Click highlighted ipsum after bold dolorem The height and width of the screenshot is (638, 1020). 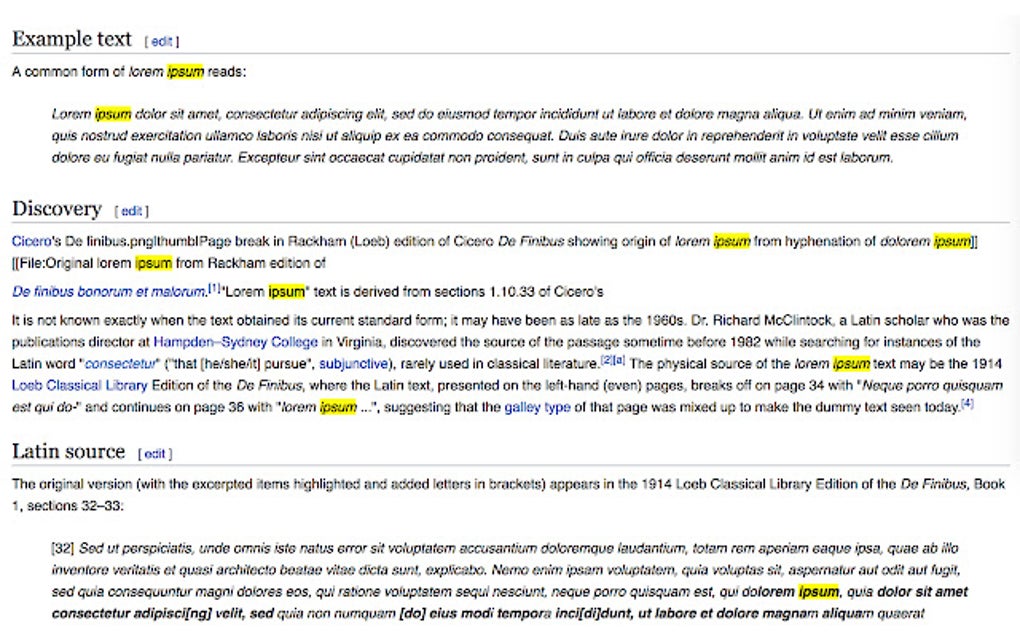[x=818, y=592]
